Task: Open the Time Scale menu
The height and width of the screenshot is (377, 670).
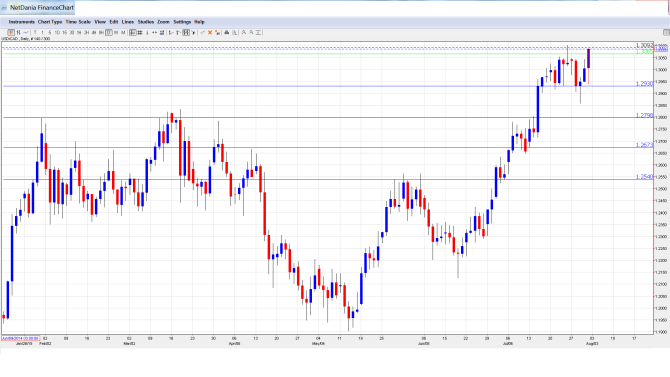Action: [78, 22]
